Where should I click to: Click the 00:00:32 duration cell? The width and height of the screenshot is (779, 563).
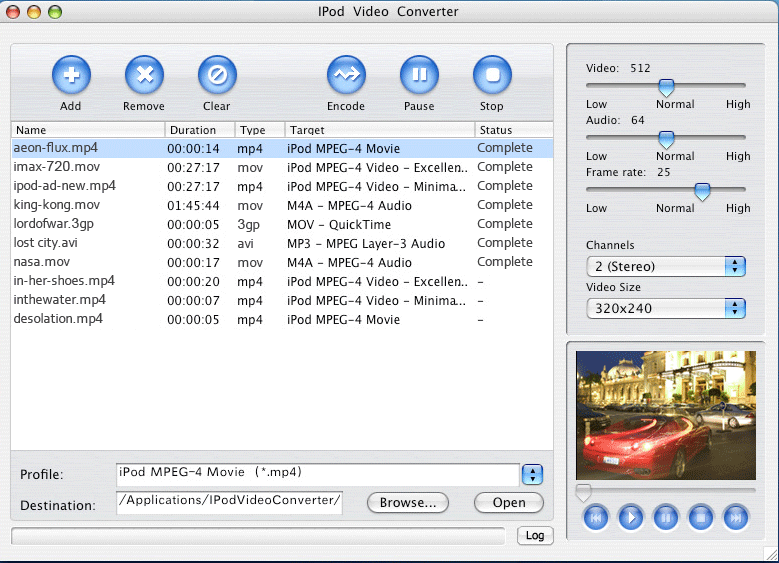[193, 243]
